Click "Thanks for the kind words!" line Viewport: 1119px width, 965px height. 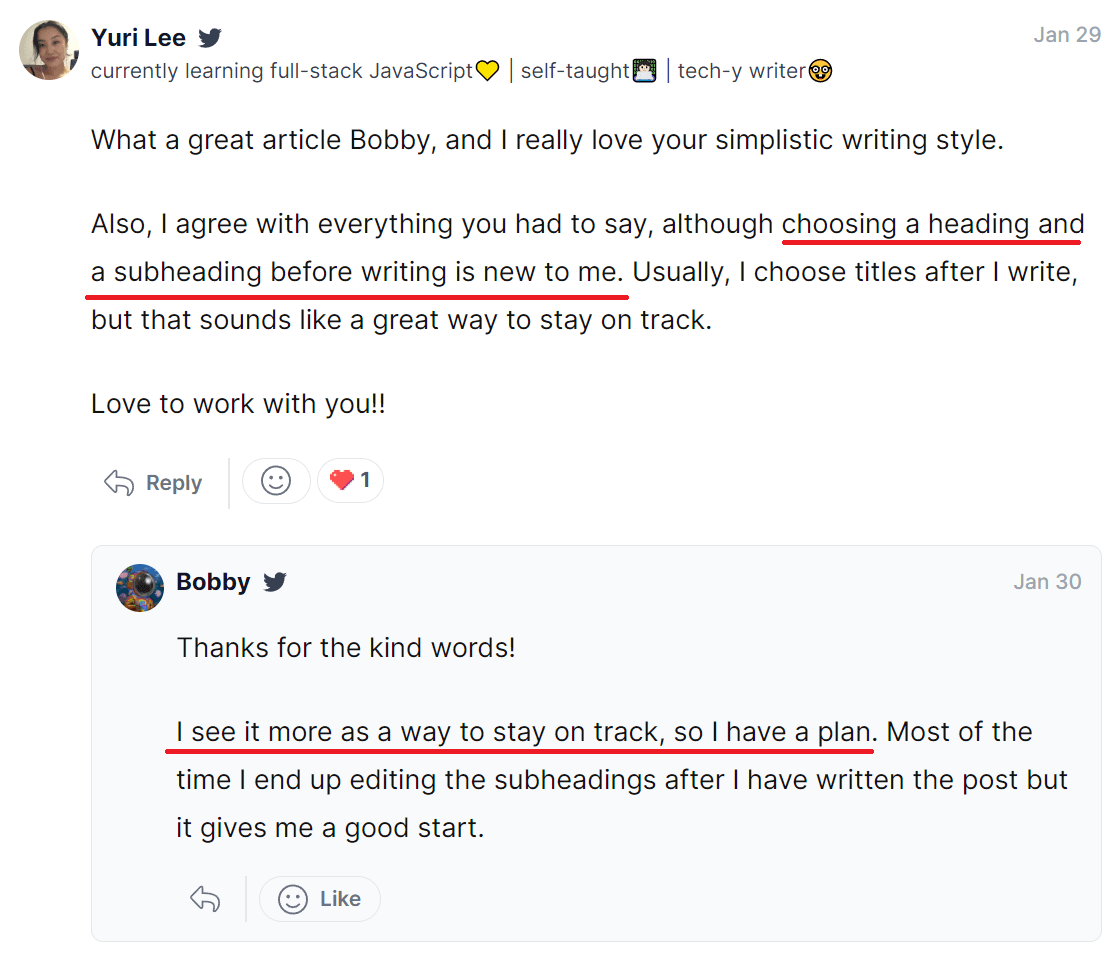[x=346, y=647]
